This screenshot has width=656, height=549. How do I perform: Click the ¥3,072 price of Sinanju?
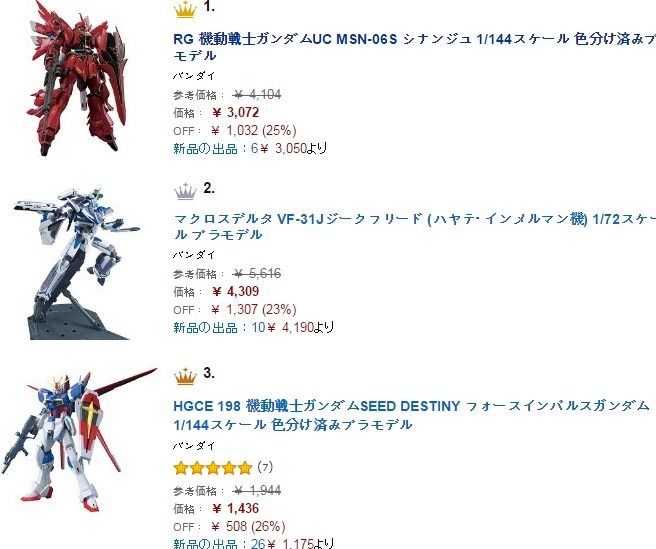tap(236, 113)
